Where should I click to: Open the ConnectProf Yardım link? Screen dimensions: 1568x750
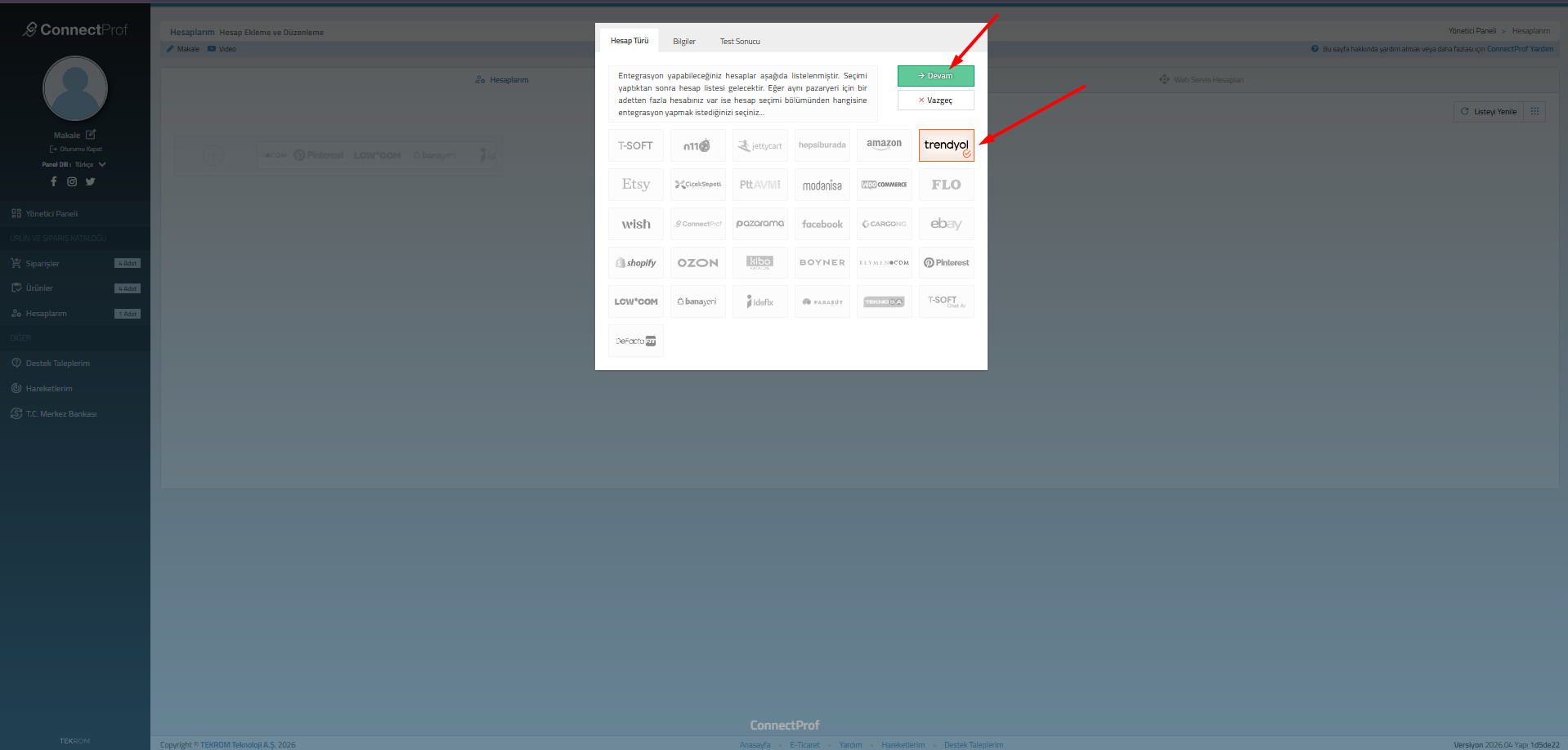coord(1519,49)
